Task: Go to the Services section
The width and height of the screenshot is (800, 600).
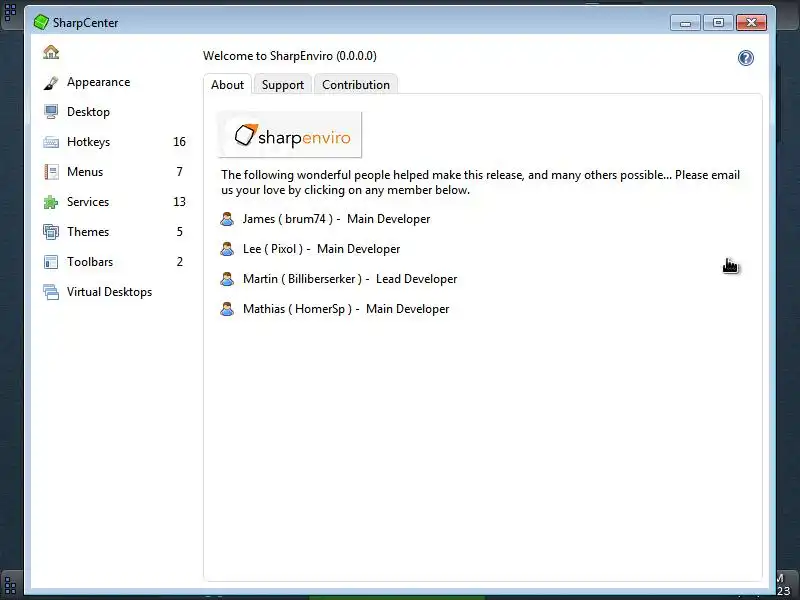Action: [x=88, y=202]
